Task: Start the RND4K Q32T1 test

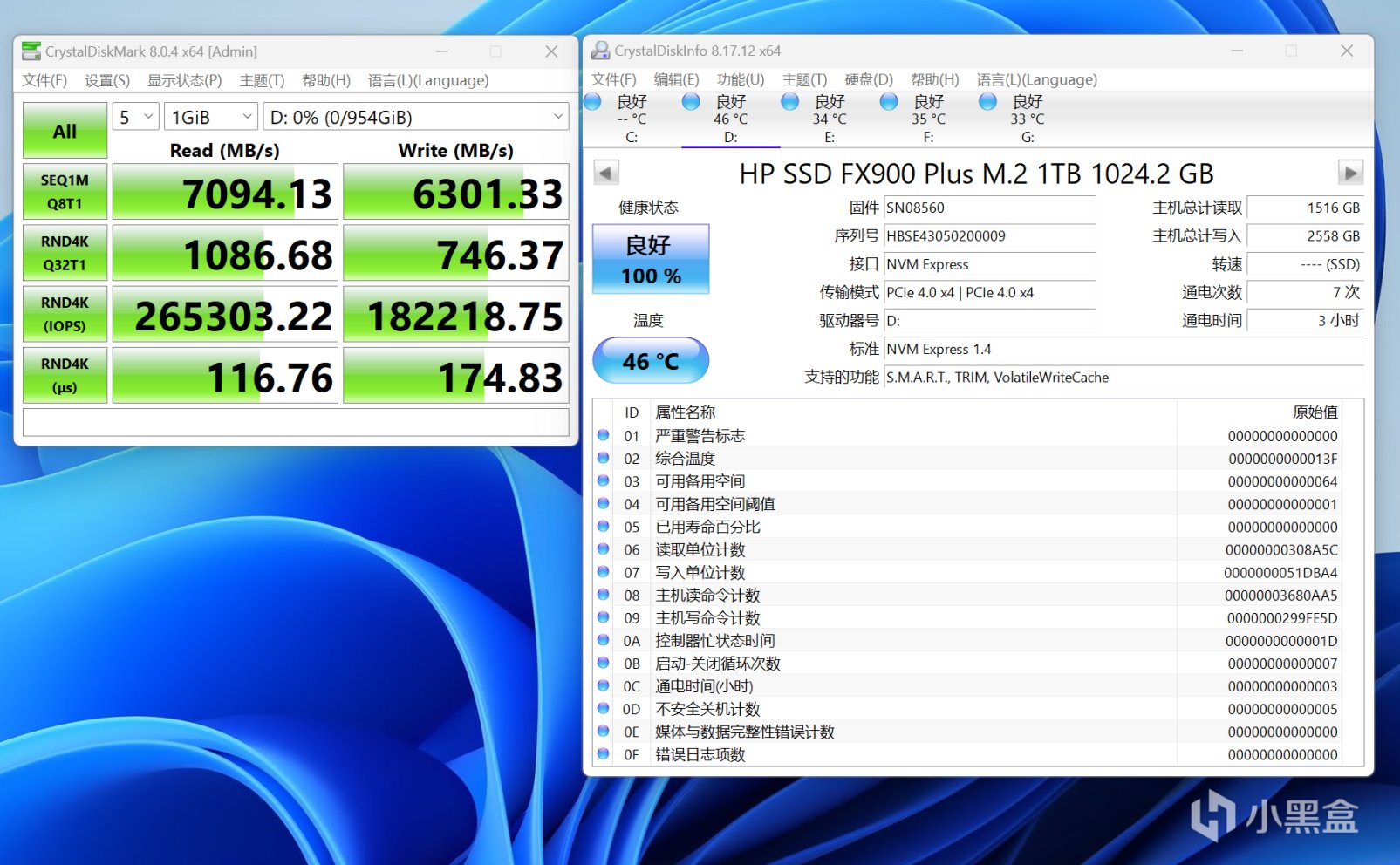Action: [65, 253]
